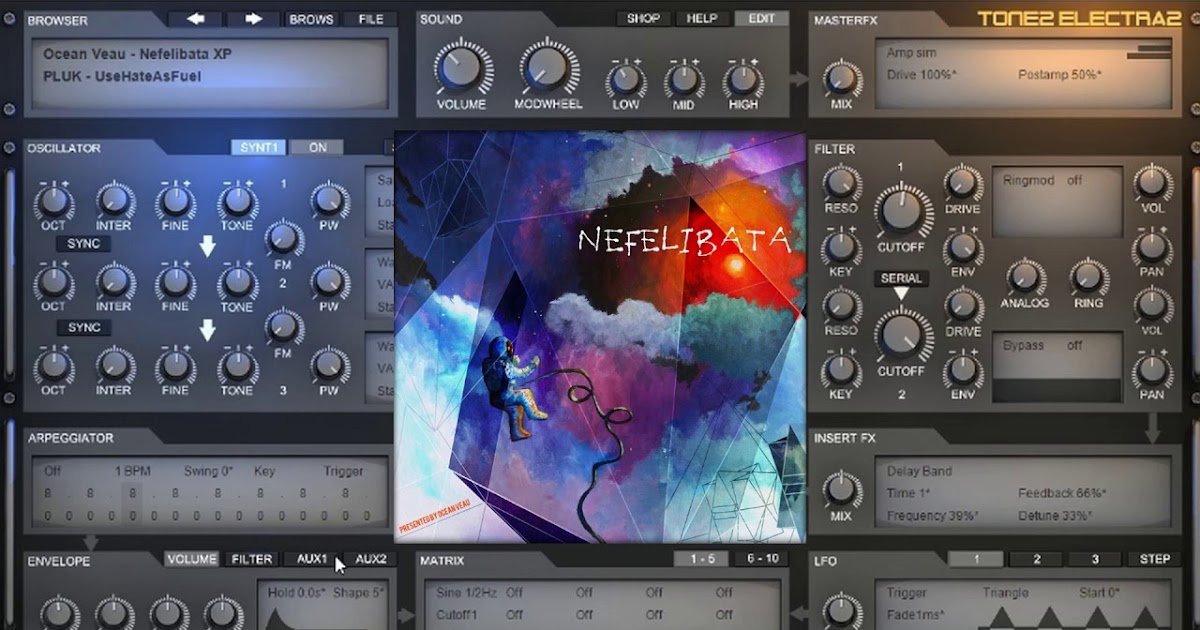Open the SHOP button
This screenshot has width=1200, height=630.
(x=643, y=18)
